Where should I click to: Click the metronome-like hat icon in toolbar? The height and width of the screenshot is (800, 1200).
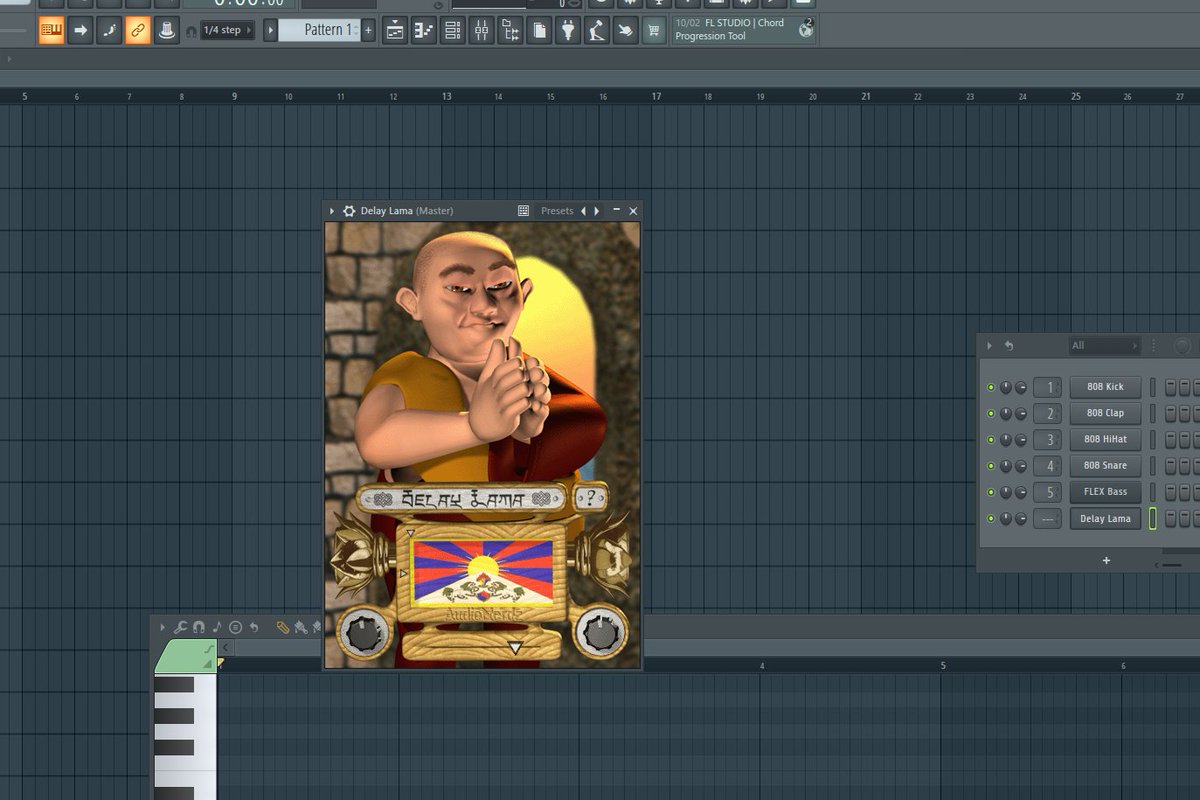tap(166, 30)
